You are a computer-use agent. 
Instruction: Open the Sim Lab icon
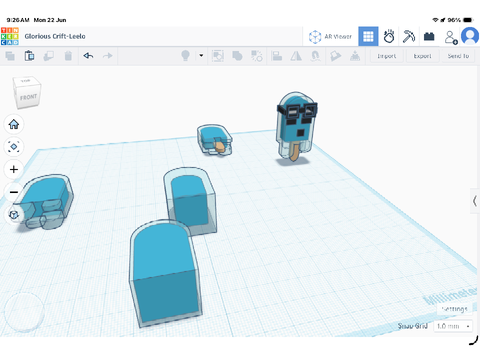[x=389, y=36]
